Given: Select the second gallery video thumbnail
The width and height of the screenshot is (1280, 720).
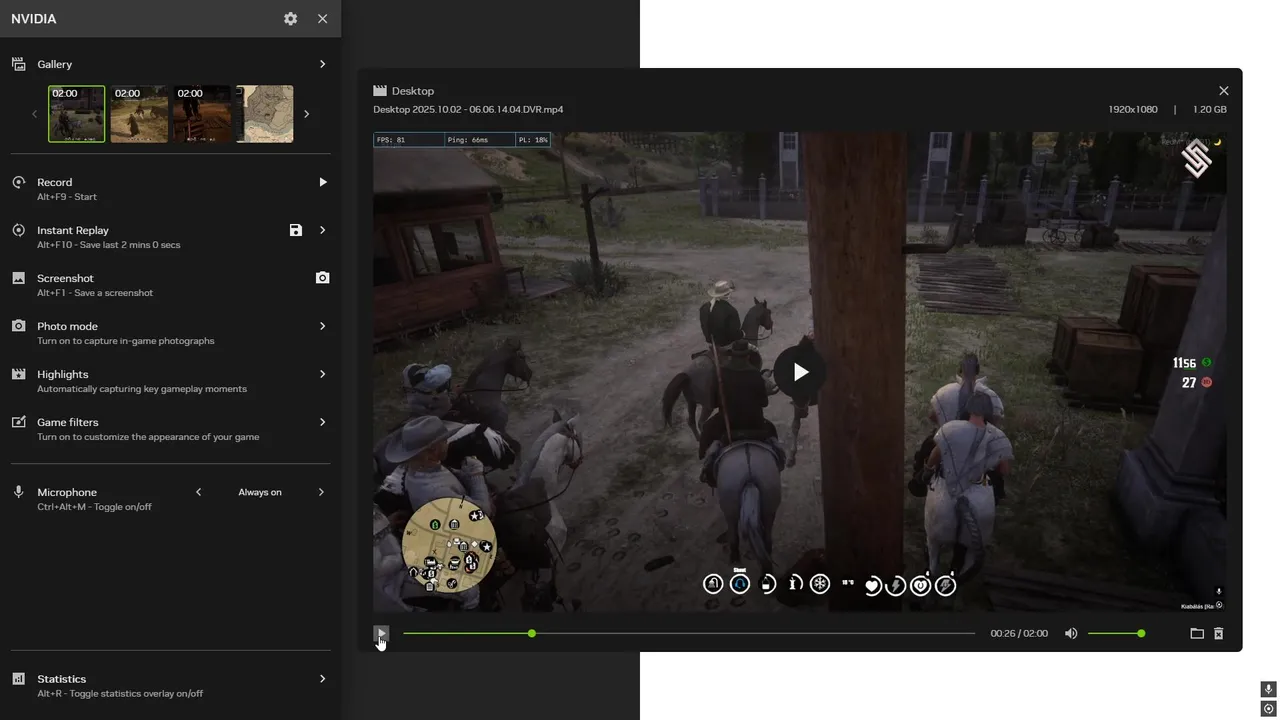Looking at the screenshot, I should coord(139,114).
